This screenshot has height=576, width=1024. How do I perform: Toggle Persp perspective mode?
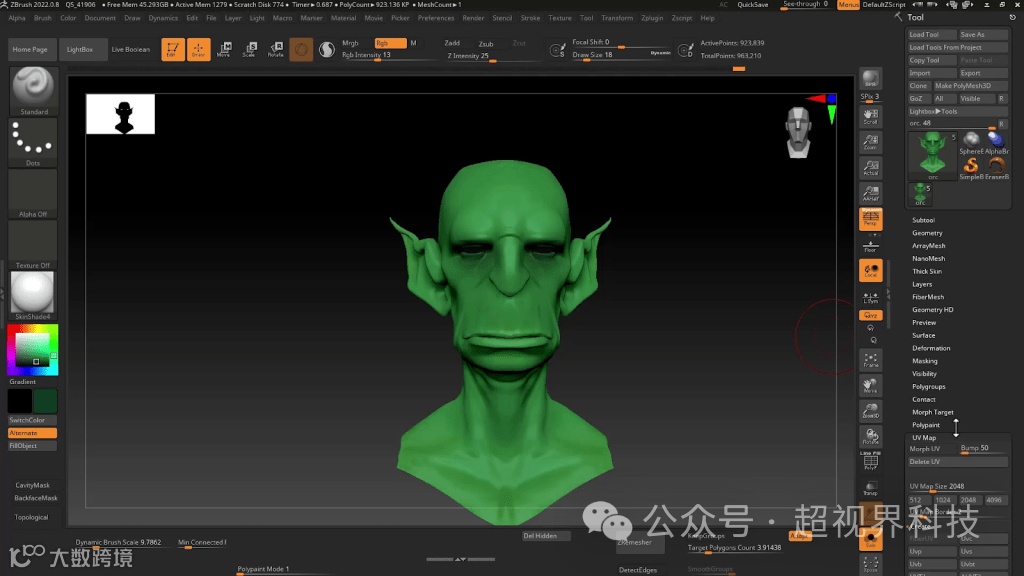tap(871, 218)
